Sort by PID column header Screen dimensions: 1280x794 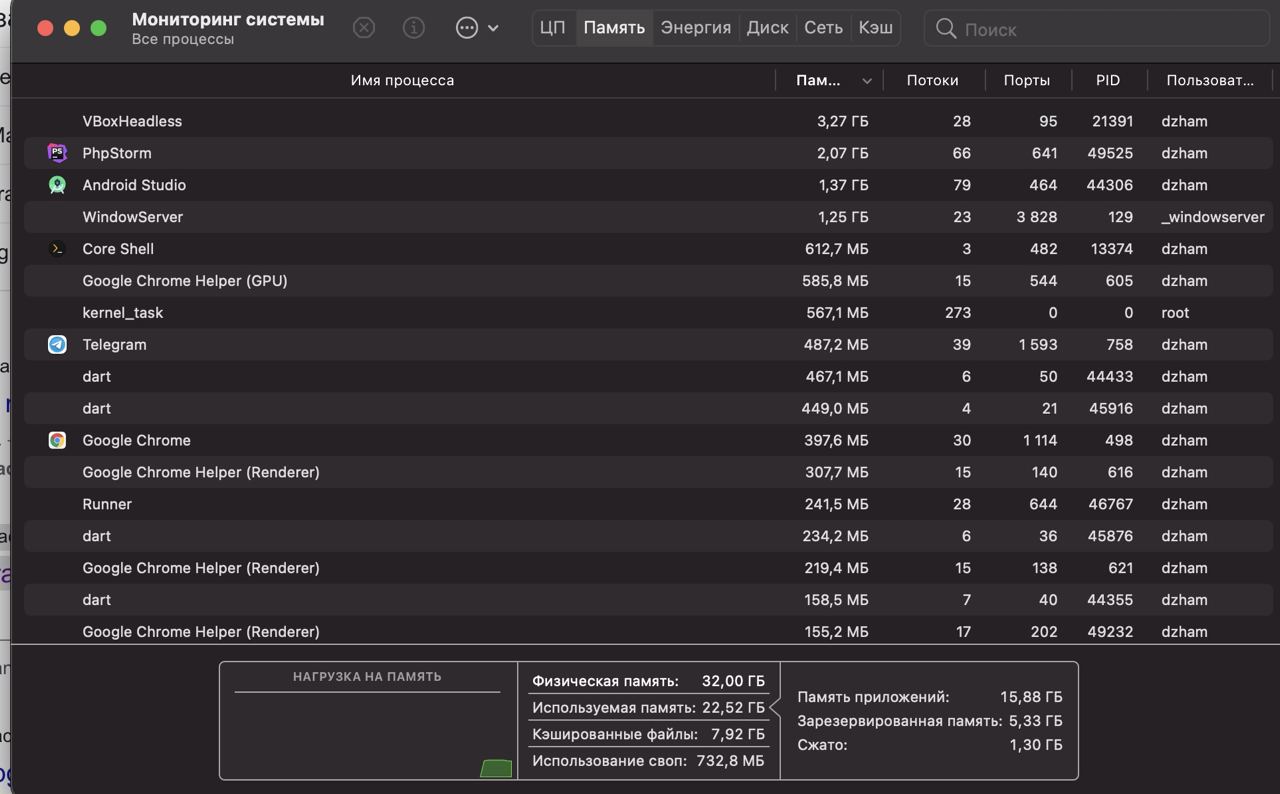coord(1108,80)
